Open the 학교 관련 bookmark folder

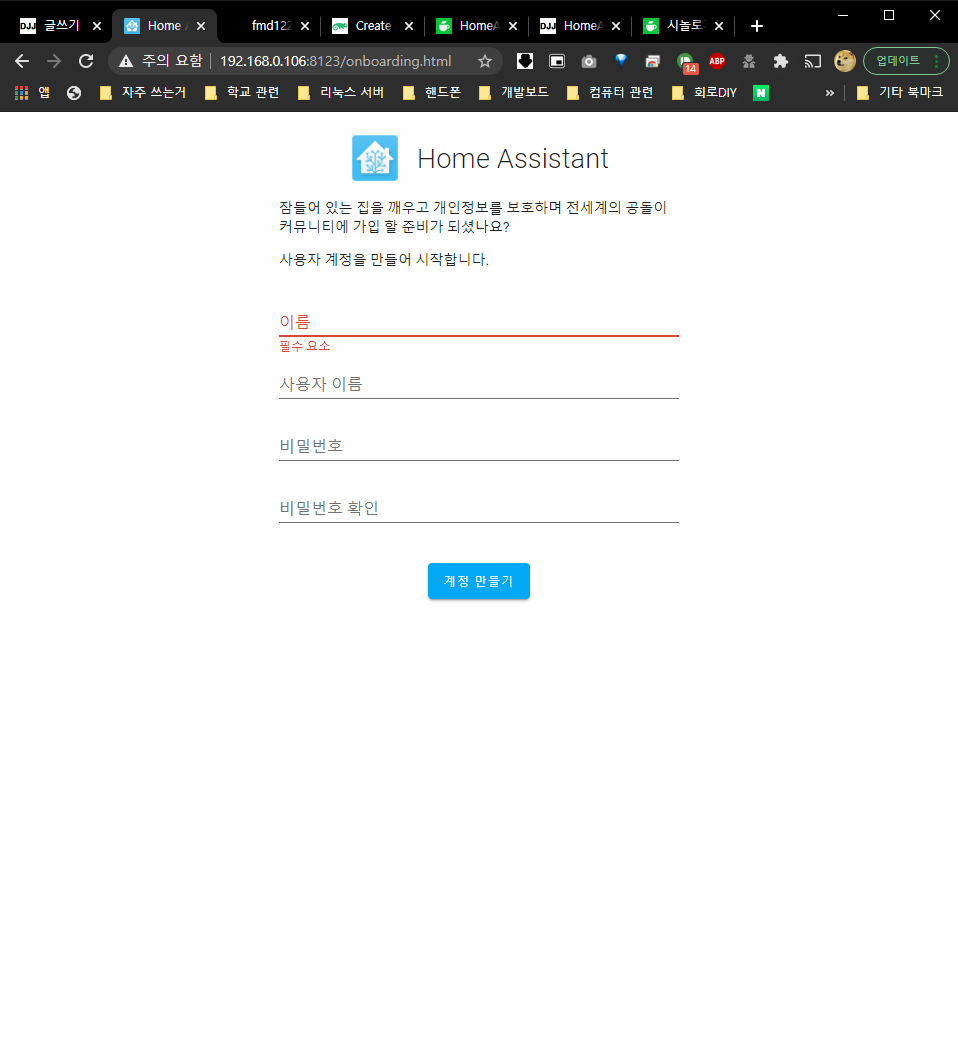(x=242, y=93)
